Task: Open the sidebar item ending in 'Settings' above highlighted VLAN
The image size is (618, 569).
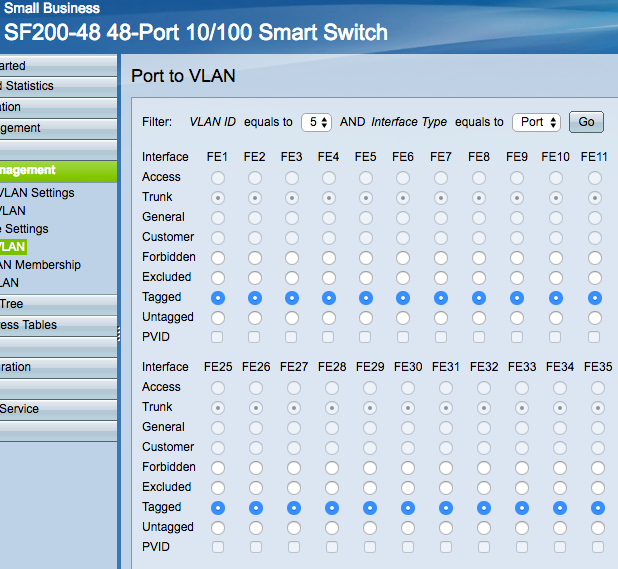Action: (x=24, y=229)
